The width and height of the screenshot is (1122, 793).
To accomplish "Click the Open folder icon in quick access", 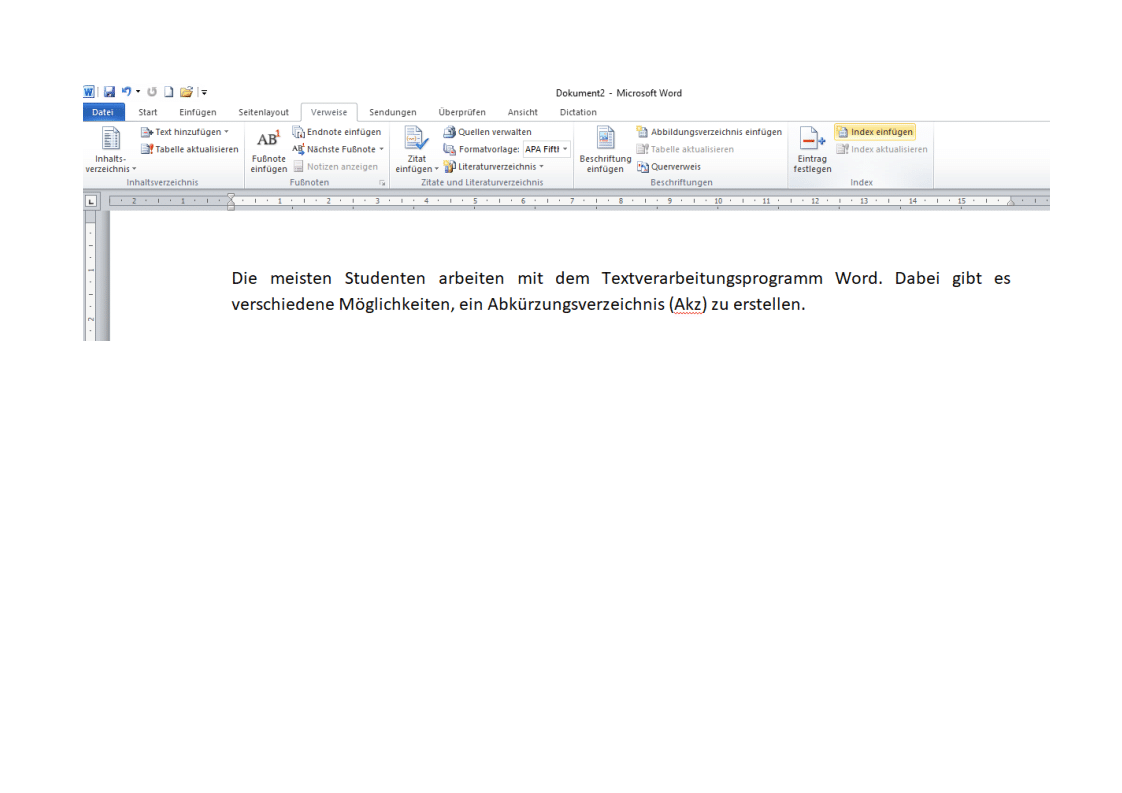I will (x=186, y=92).
